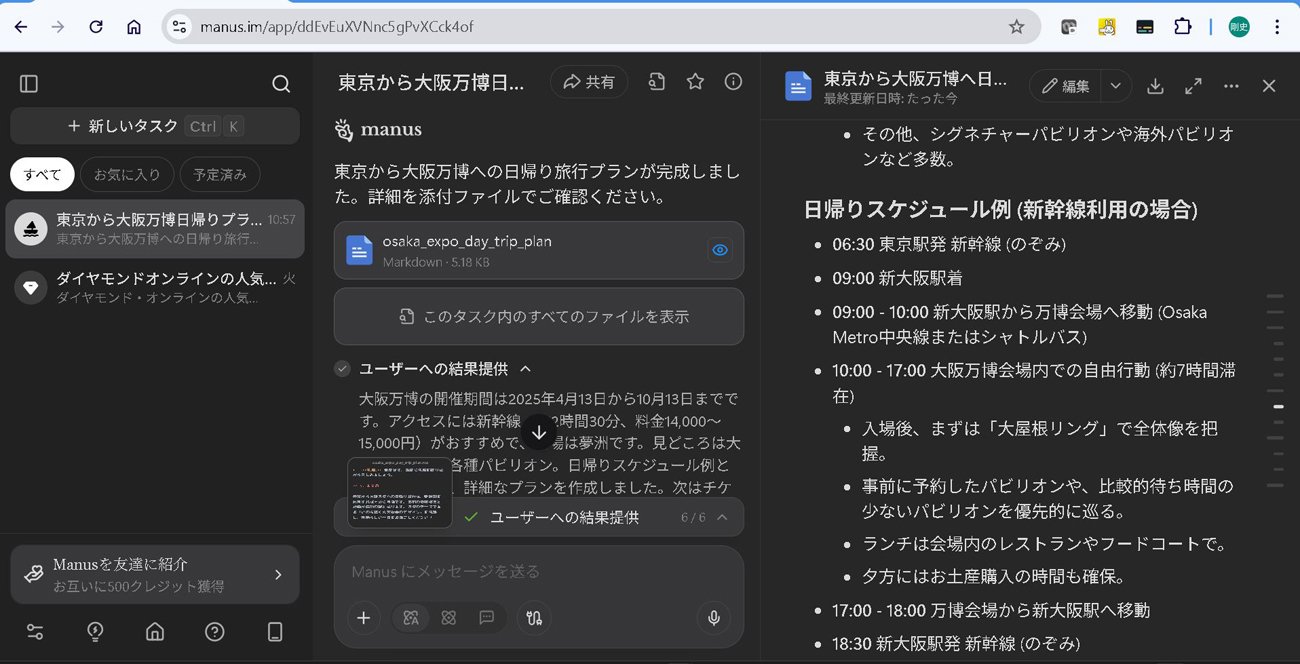Download the document with download icon
The height and width of the screenshot is (664, 1300).
click(x=1155, y=86)
